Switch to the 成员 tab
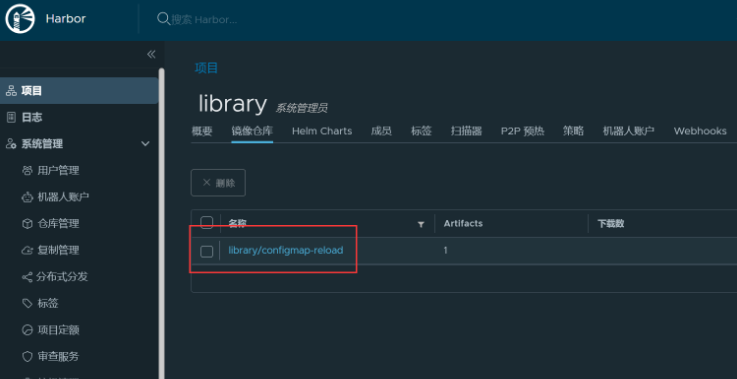This screenshot has height=379, width=737. point(381,131)
